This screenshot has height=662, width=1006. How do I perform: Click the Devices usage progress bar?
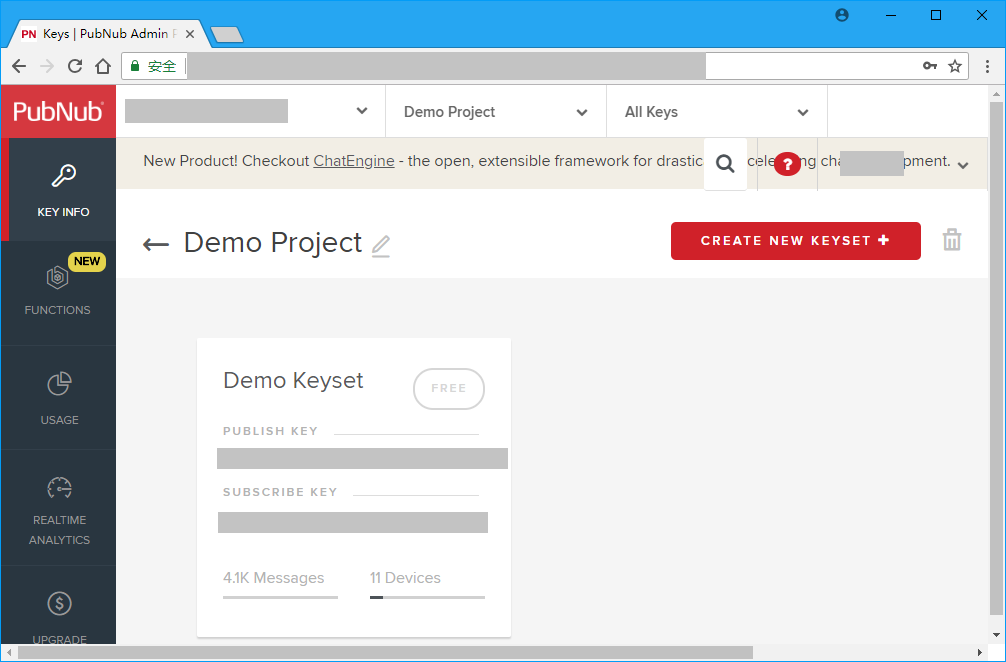[427, 597]
